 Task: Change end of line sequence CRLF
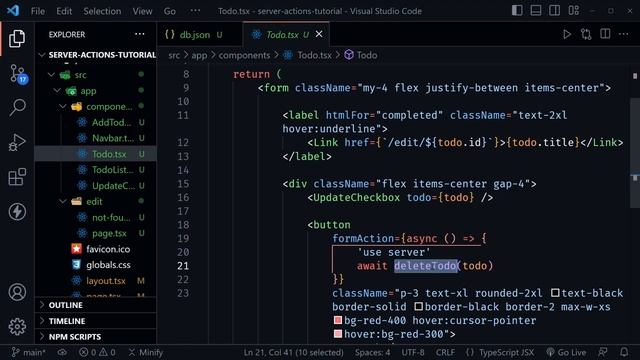[x=445, y=352]
